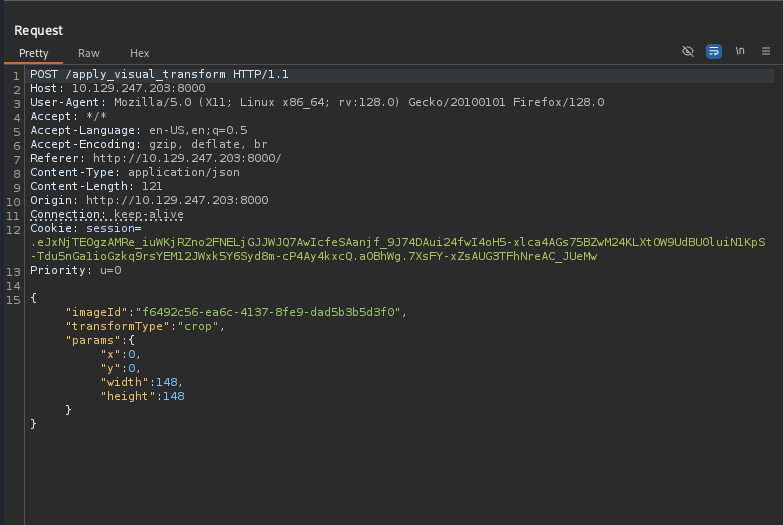The width and height of the screenshot is (783, 525).
Task: Switch to the Hex tab
Action: pyautogui.click(x=140, y=53)
